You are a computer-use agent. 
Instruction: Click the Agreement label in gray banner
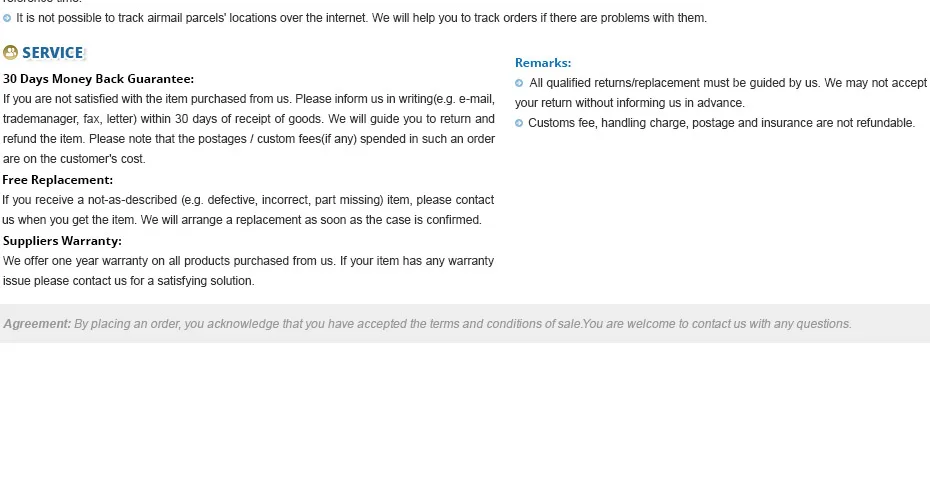click(37, 324)
